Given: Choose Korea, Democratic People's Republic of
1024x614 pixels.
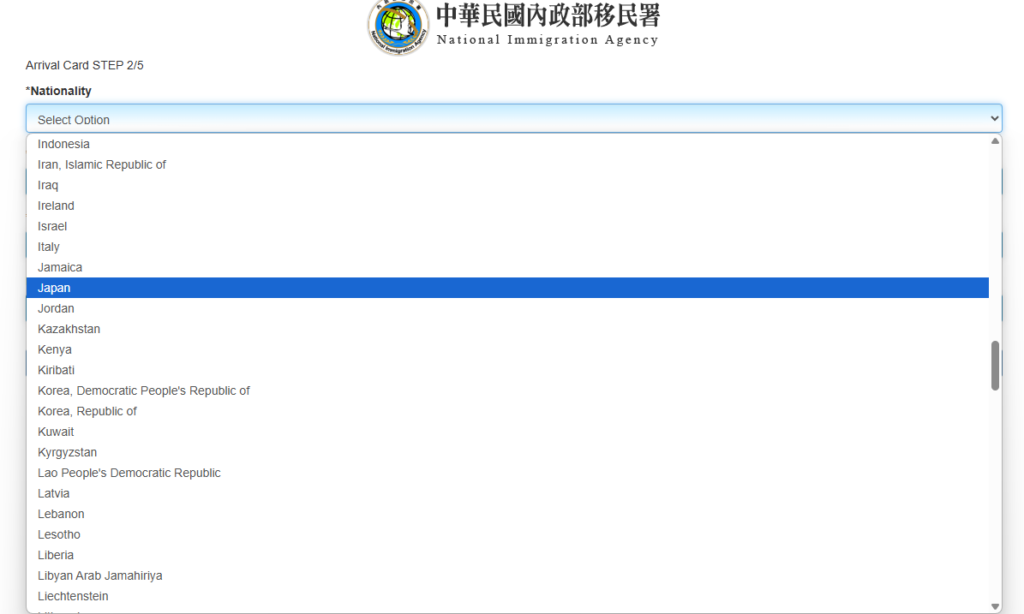Looking at the screenshot, I should pyautogui.click(x=144, y=391).
